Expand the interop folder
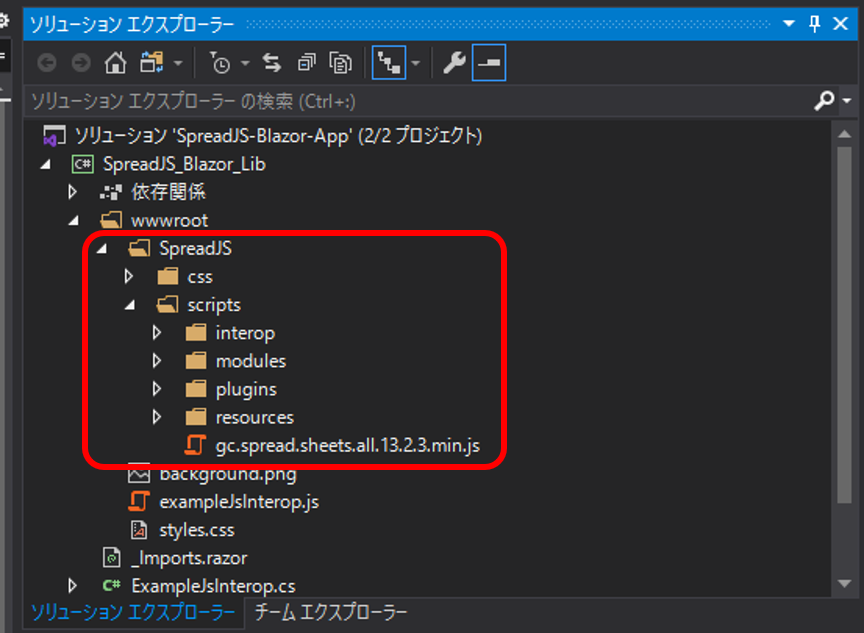The width and height of the screenshot is (864, 633). [156, 333]
